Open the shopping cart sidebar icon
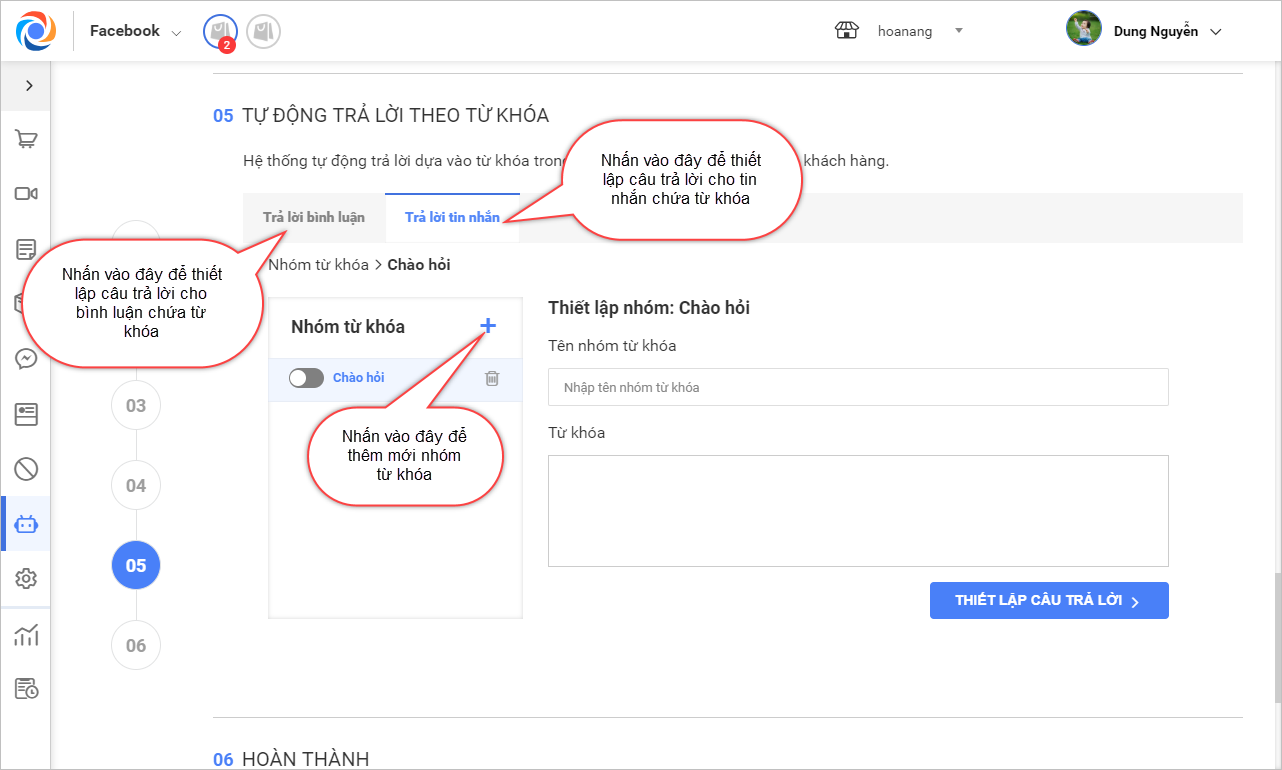 [26, 140]
